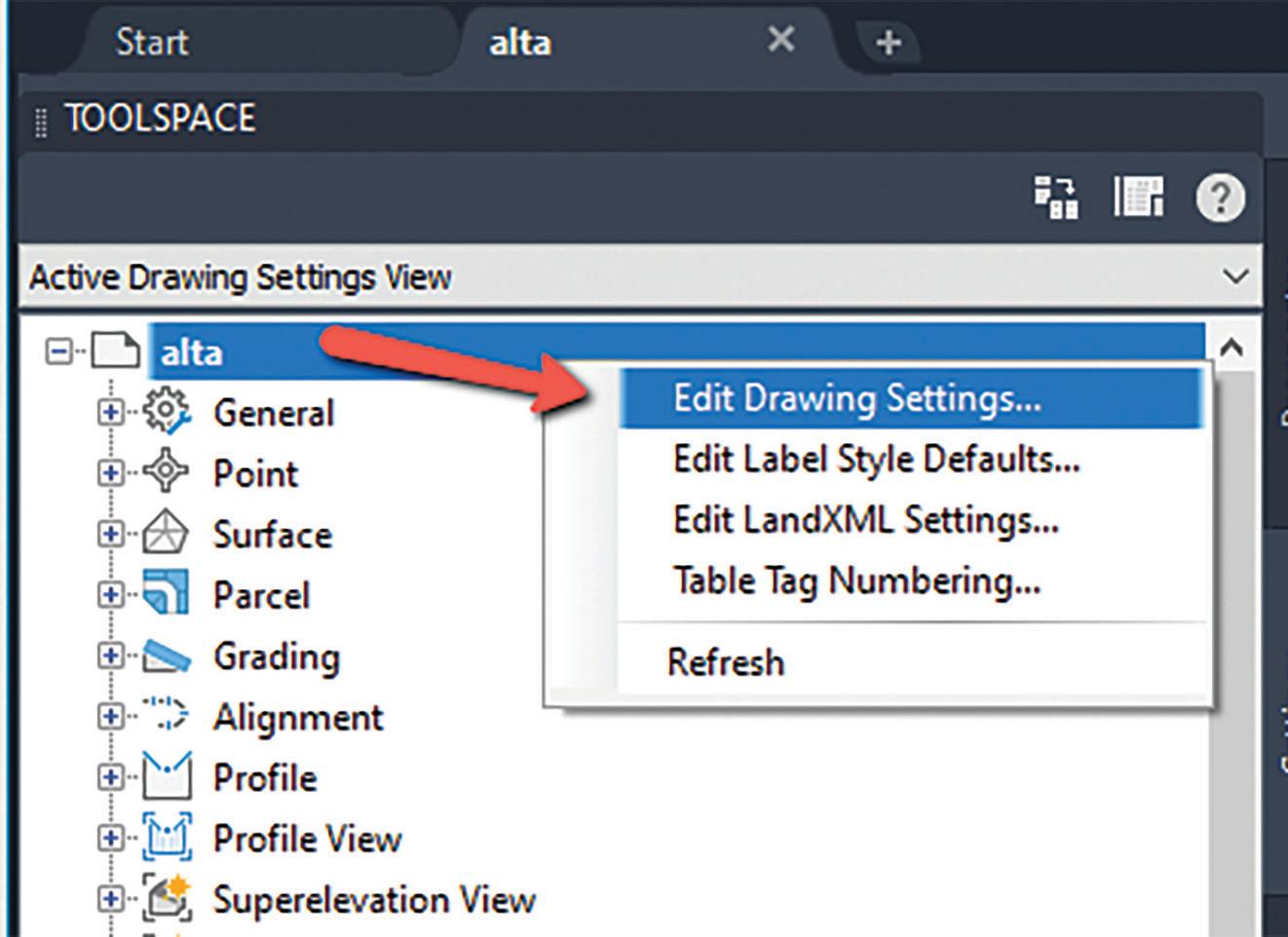Expand the Grading node
1288x937 pixels.
pos(109,656)
